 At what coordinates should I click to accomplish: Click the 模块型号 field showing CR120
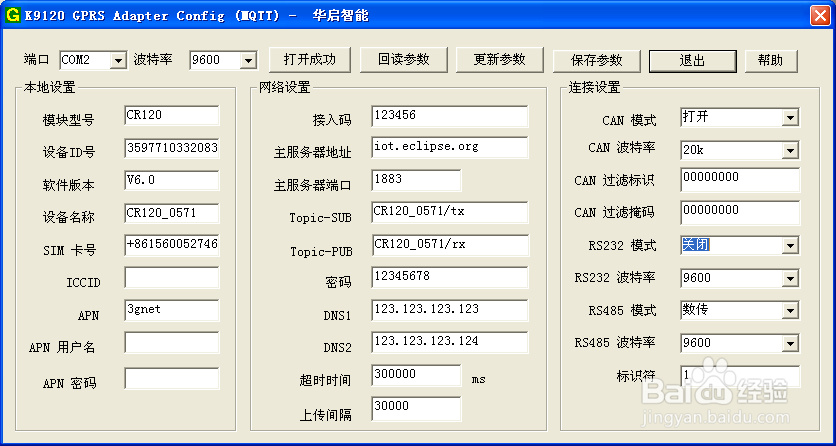[172, 116]
